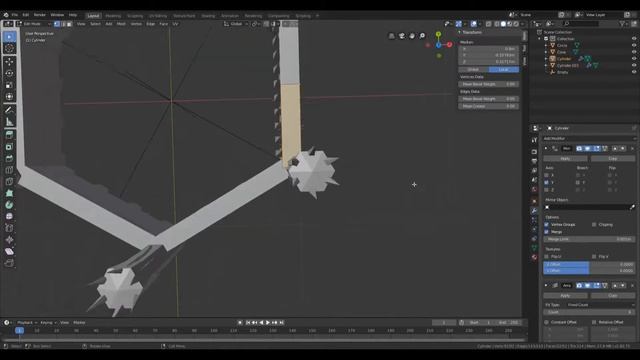Click Apply on the Array modifier
Screen dimensions: 640x360
(565, 296)
